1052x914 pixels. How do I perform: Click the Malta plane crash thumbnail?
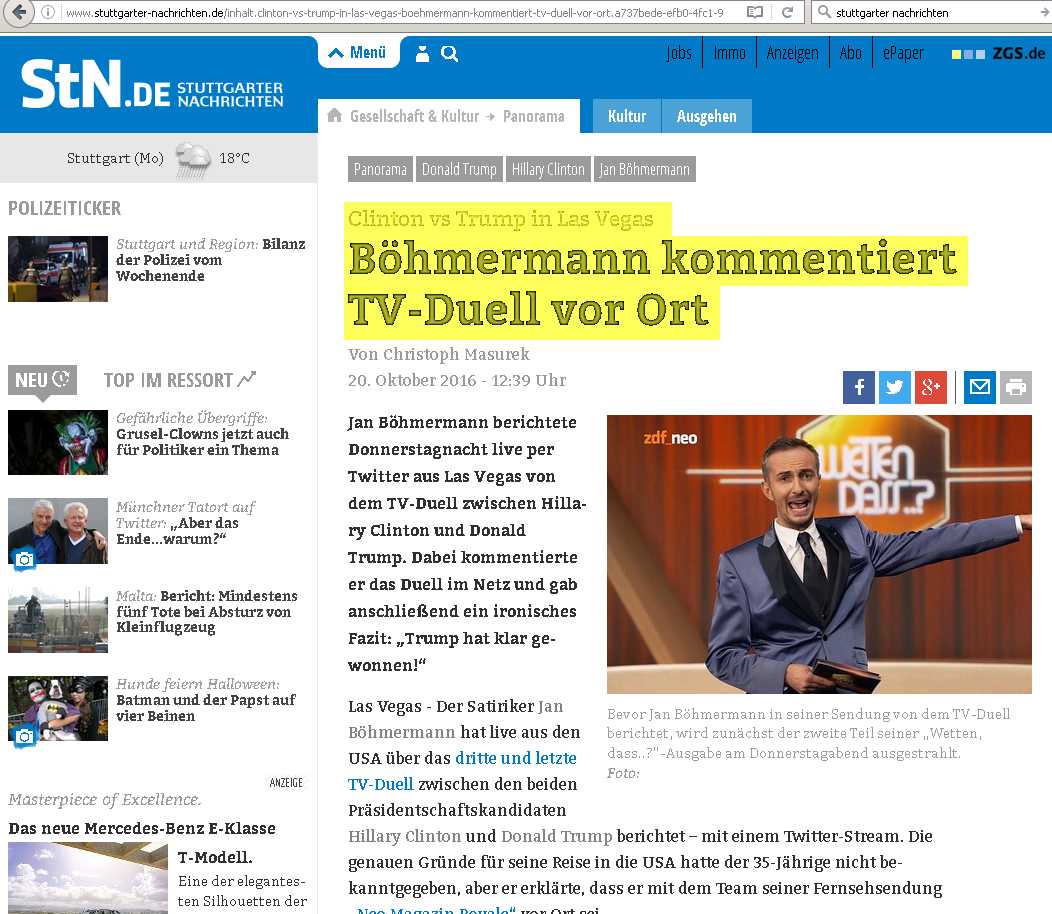(58, 620)
